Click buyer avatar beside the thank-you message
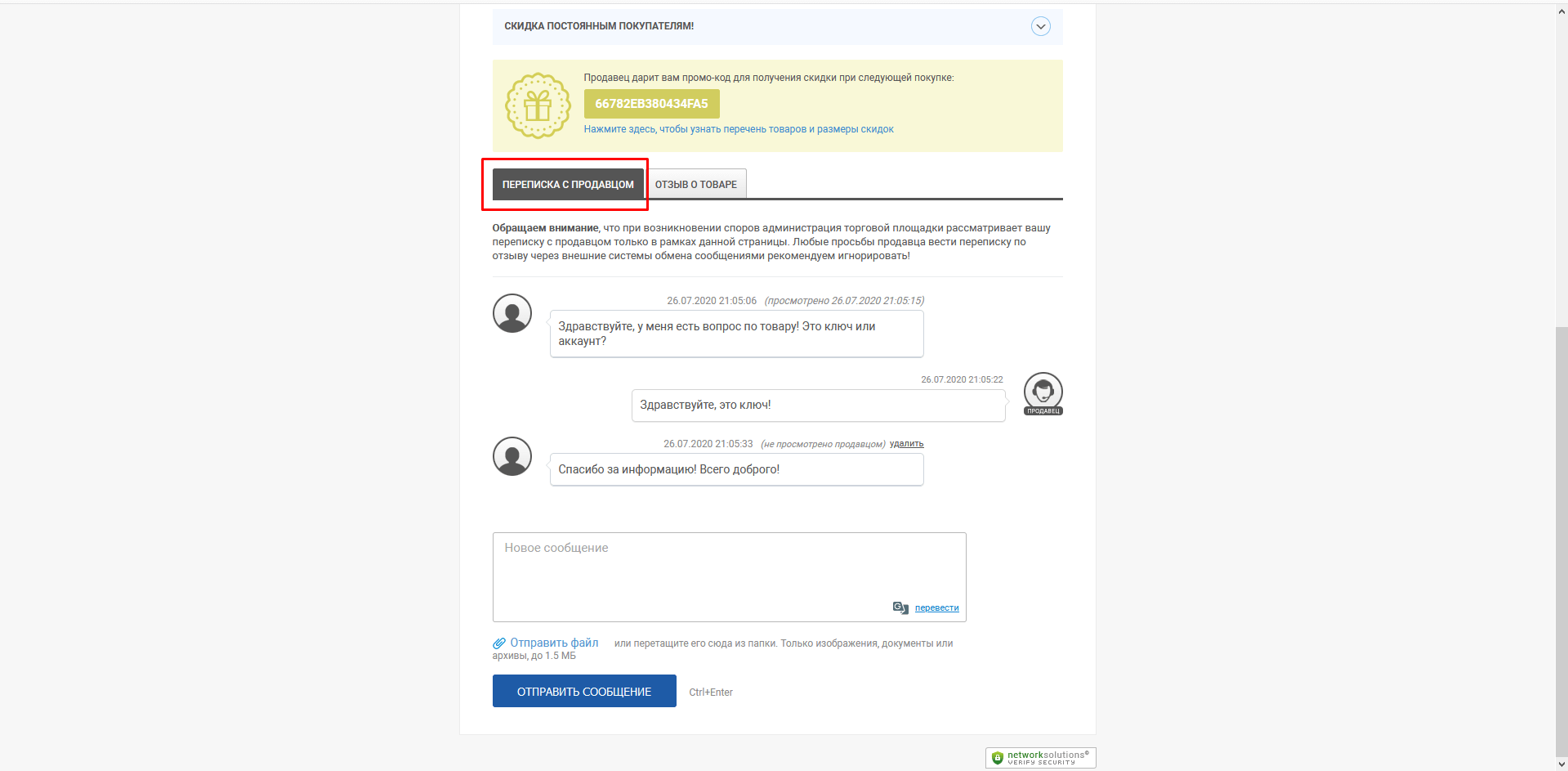Viewport: 1568px width, 771px height. pos(512,456)
